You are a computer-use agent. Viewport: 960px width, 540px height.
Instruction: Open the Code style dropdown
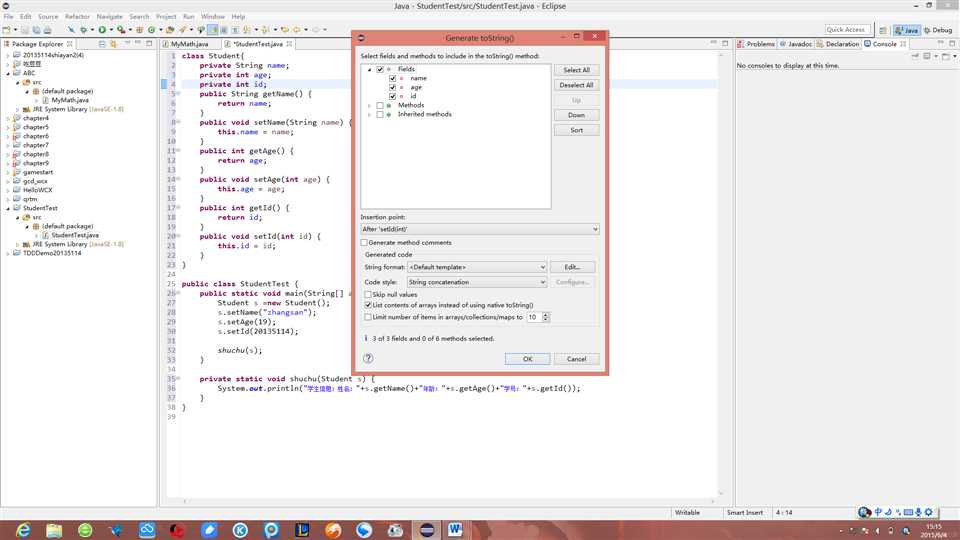[x=477, y=282]
